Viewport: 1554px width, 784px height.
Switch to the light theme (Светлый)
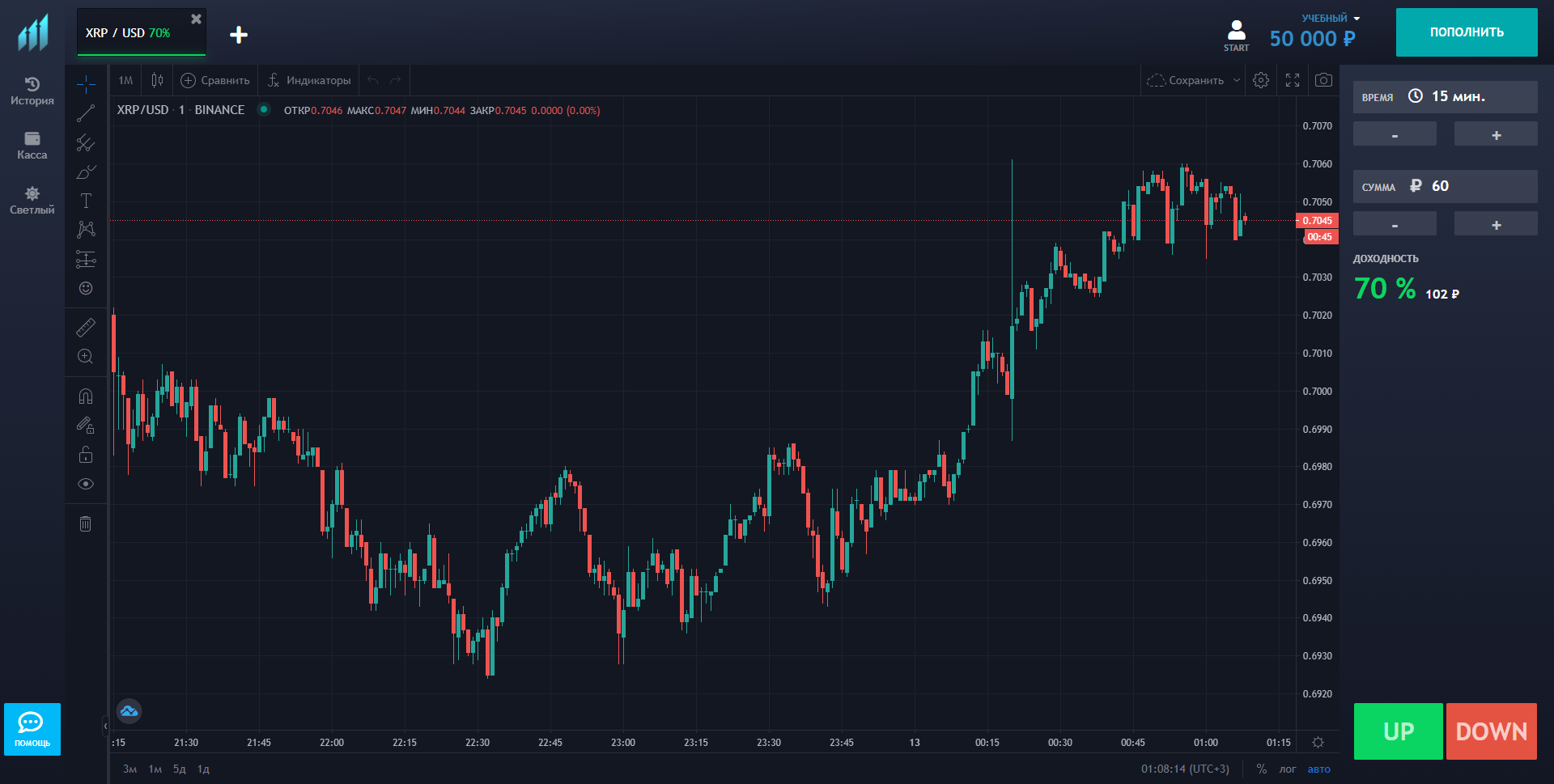pyautogui.click(x=32, y=200)
